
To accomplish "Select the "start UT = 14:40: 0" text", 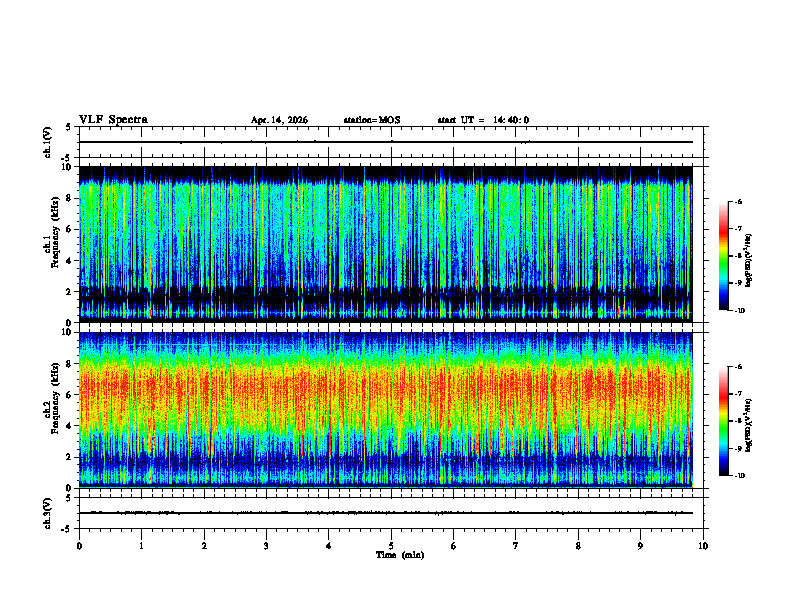I will (x=483, y=120).
